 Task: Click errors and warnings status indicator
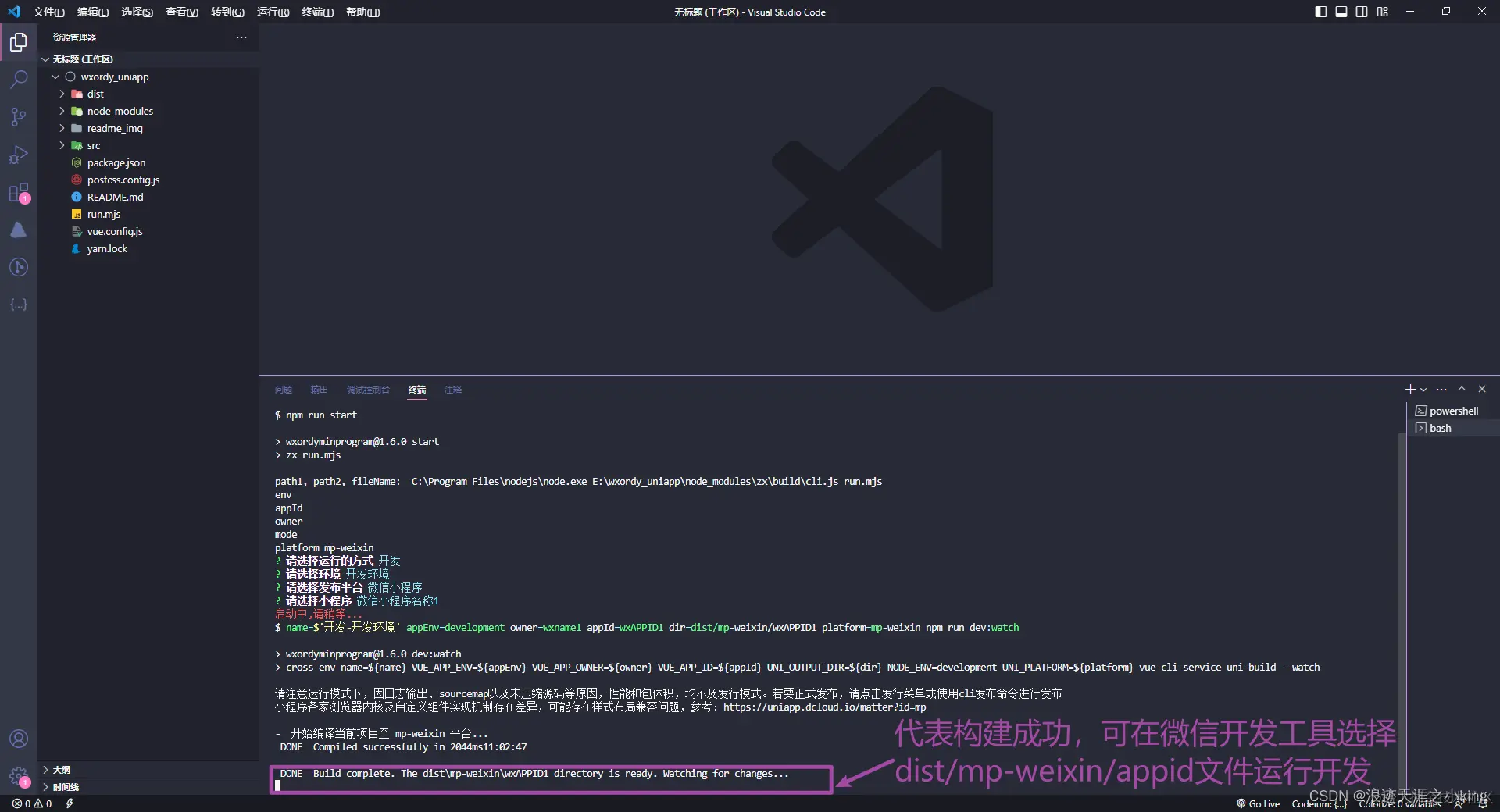pos(32,803)
